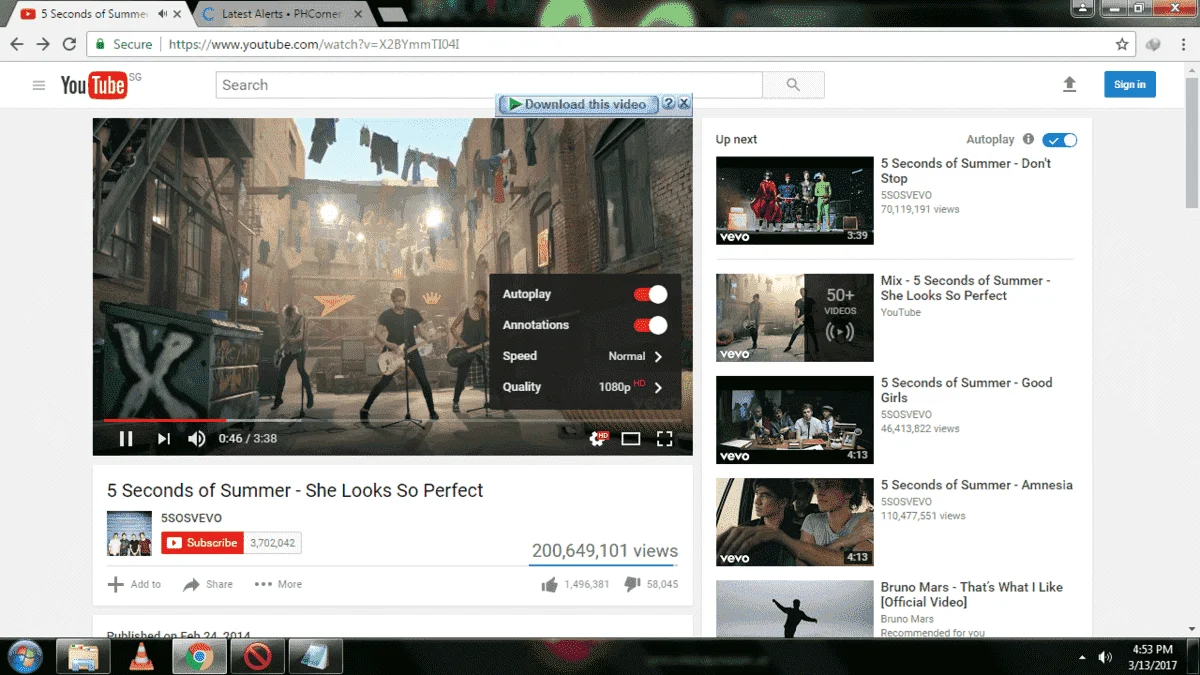Open the 5SOSVEVO channel avatar
1200x675 pixels.
pos(129,533)
